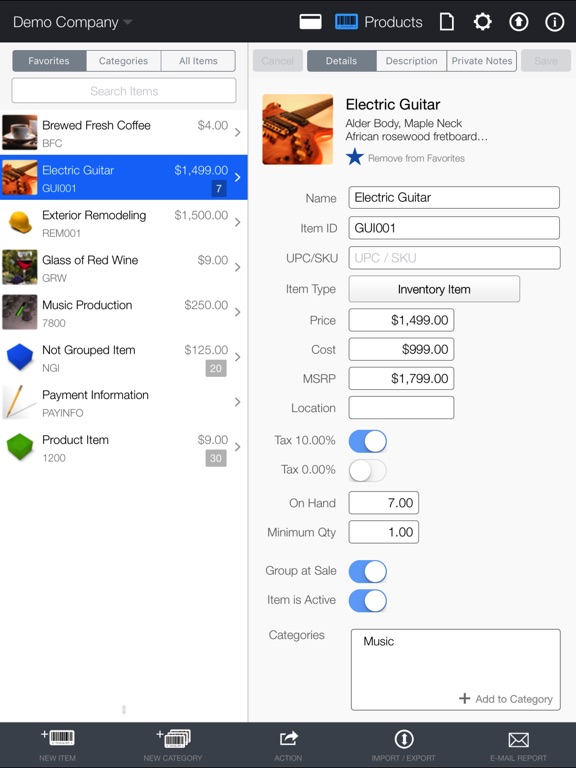Screen dimensions: 576x768
Task: Open chevron for Brewed Fresh Coffee
Action: coord(238,132)
